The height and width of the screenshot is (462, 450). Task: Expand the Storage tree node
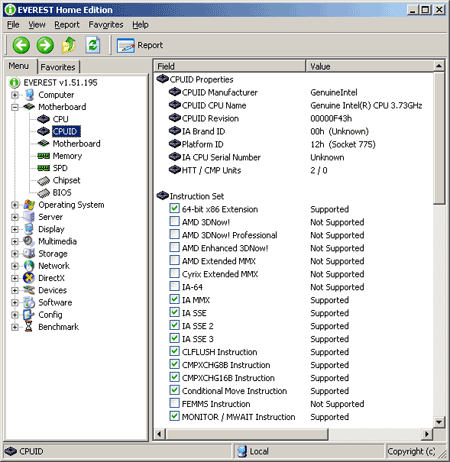click(x=15, y=254)
